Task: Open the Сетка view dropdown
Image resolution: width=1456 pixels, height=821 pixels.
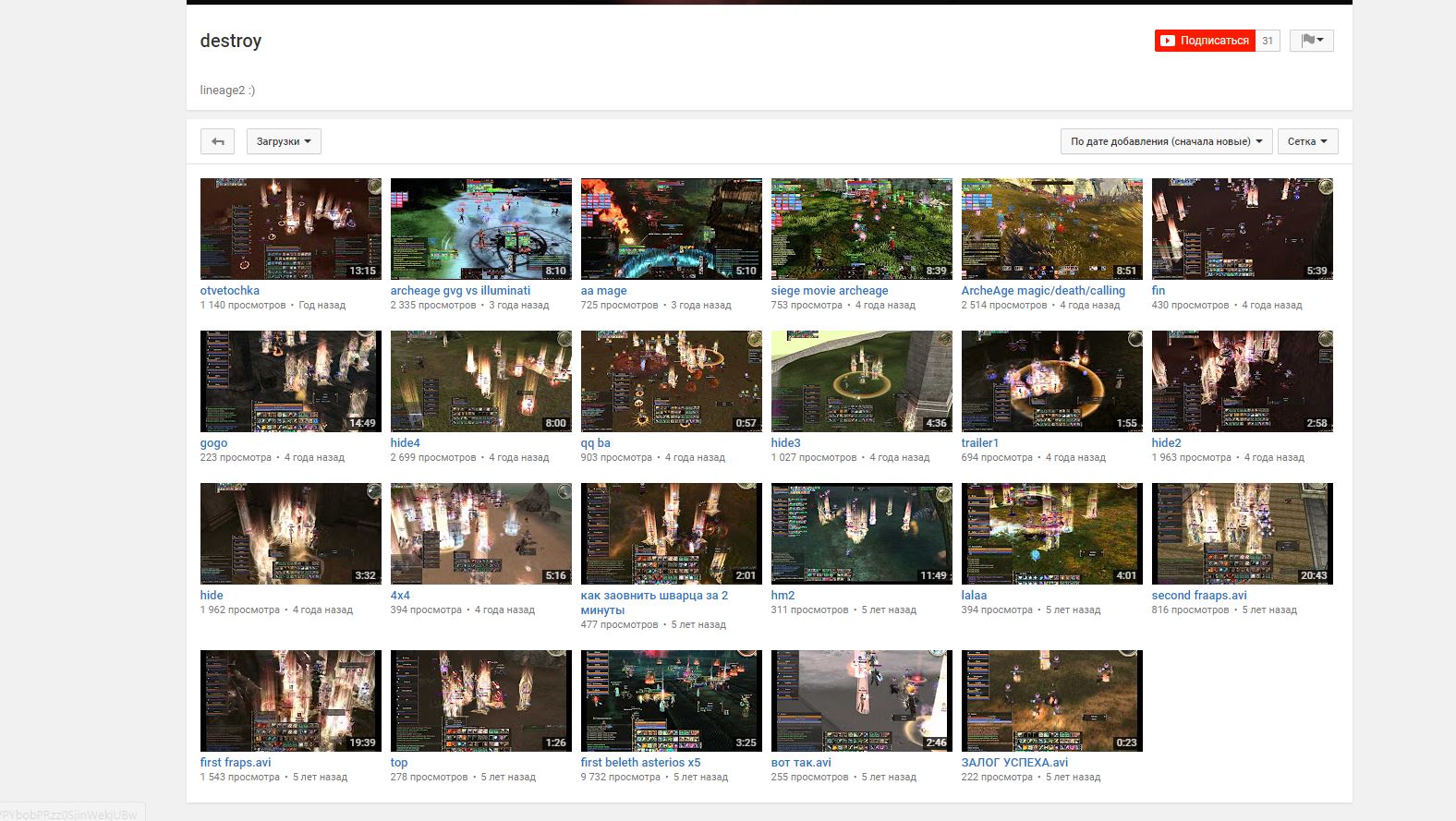Action: point(1307,141)
